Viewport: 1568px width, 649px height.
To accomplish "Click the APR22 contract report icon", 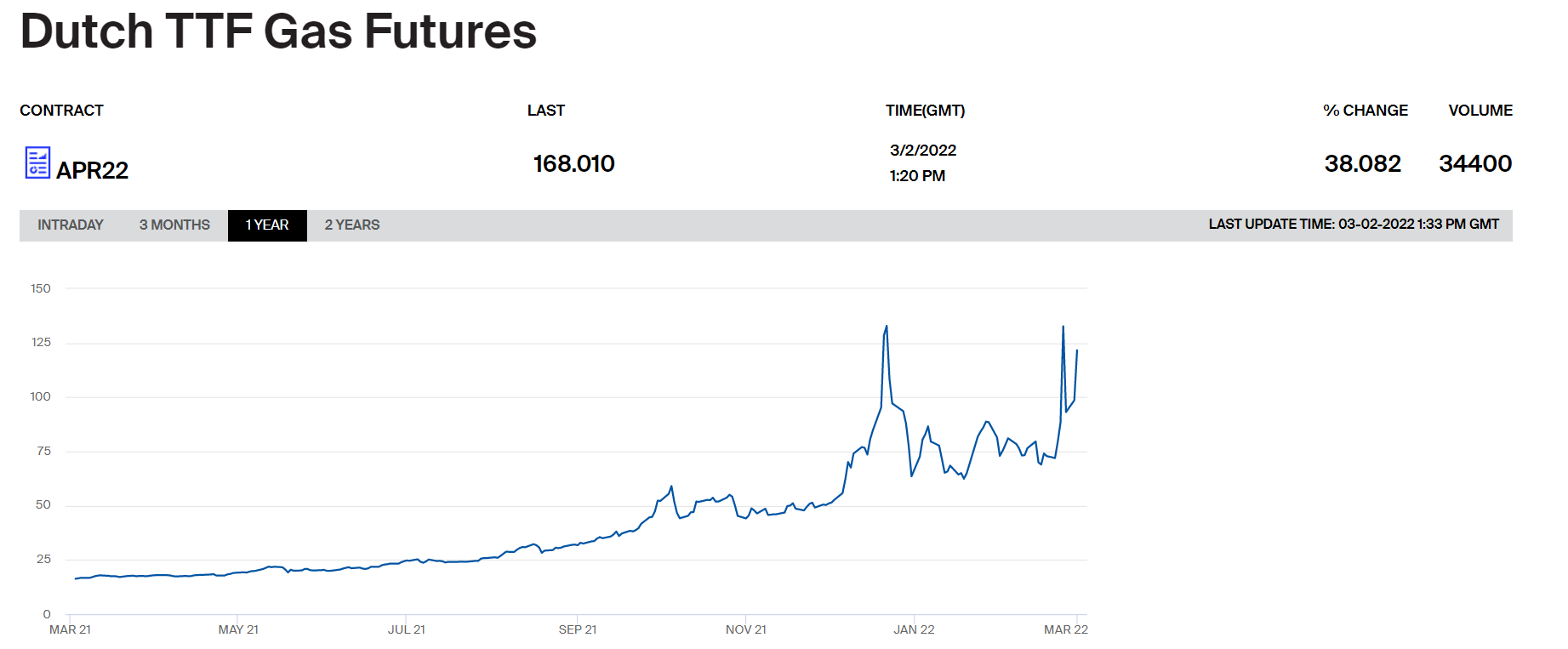I will pyautogui.click(x=37, y=162).
